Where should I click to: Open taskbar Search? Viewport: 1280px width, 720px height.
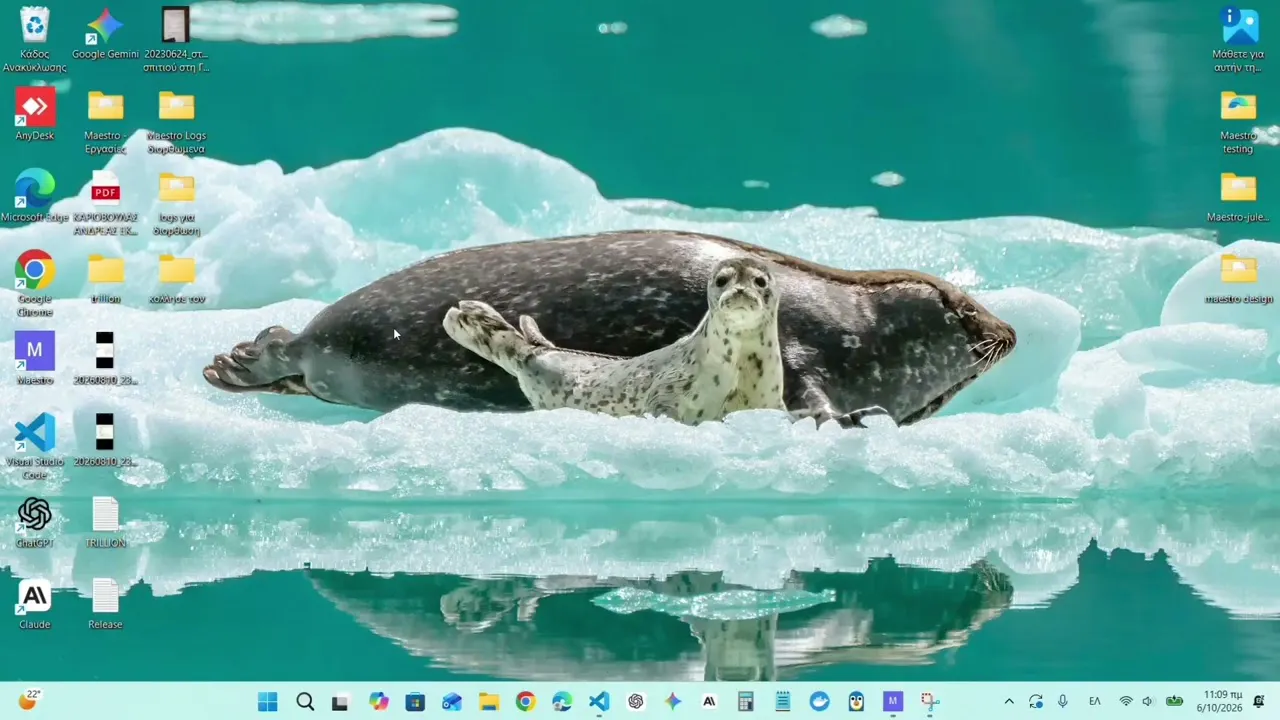[305, 702]
